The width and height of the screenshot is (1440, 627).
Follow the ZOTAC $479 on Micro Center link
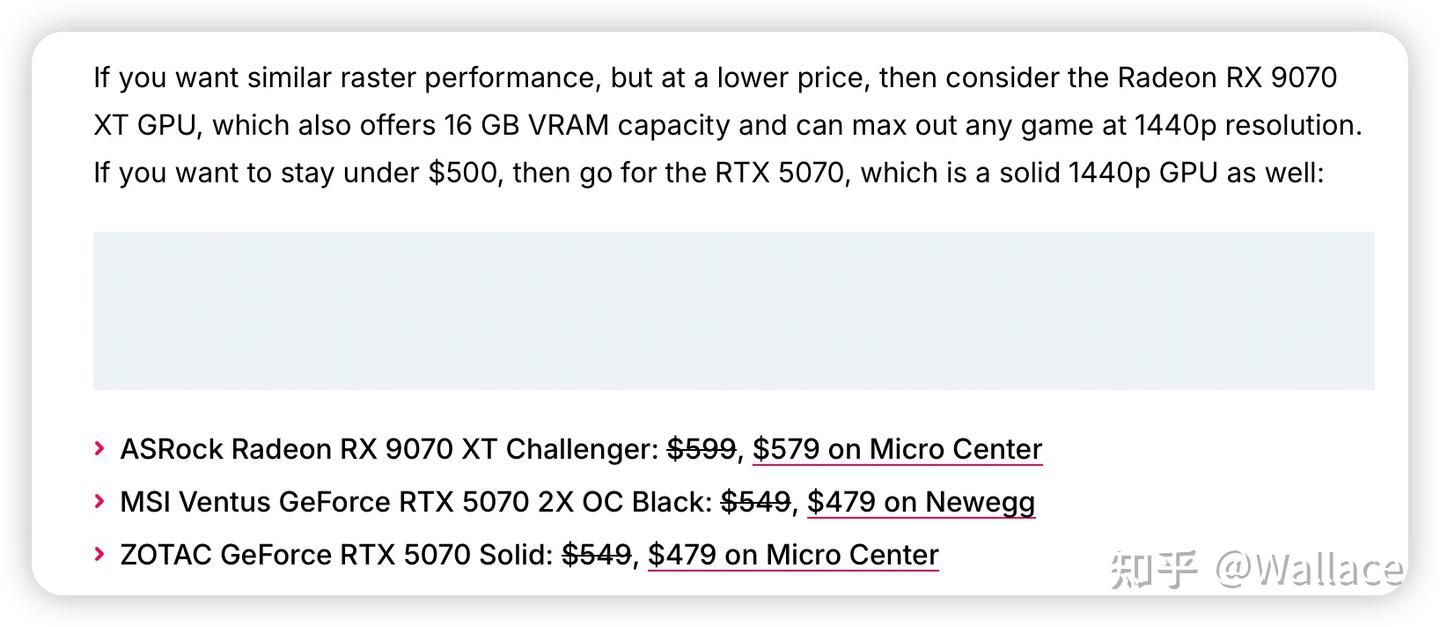[x=793, y=555]
